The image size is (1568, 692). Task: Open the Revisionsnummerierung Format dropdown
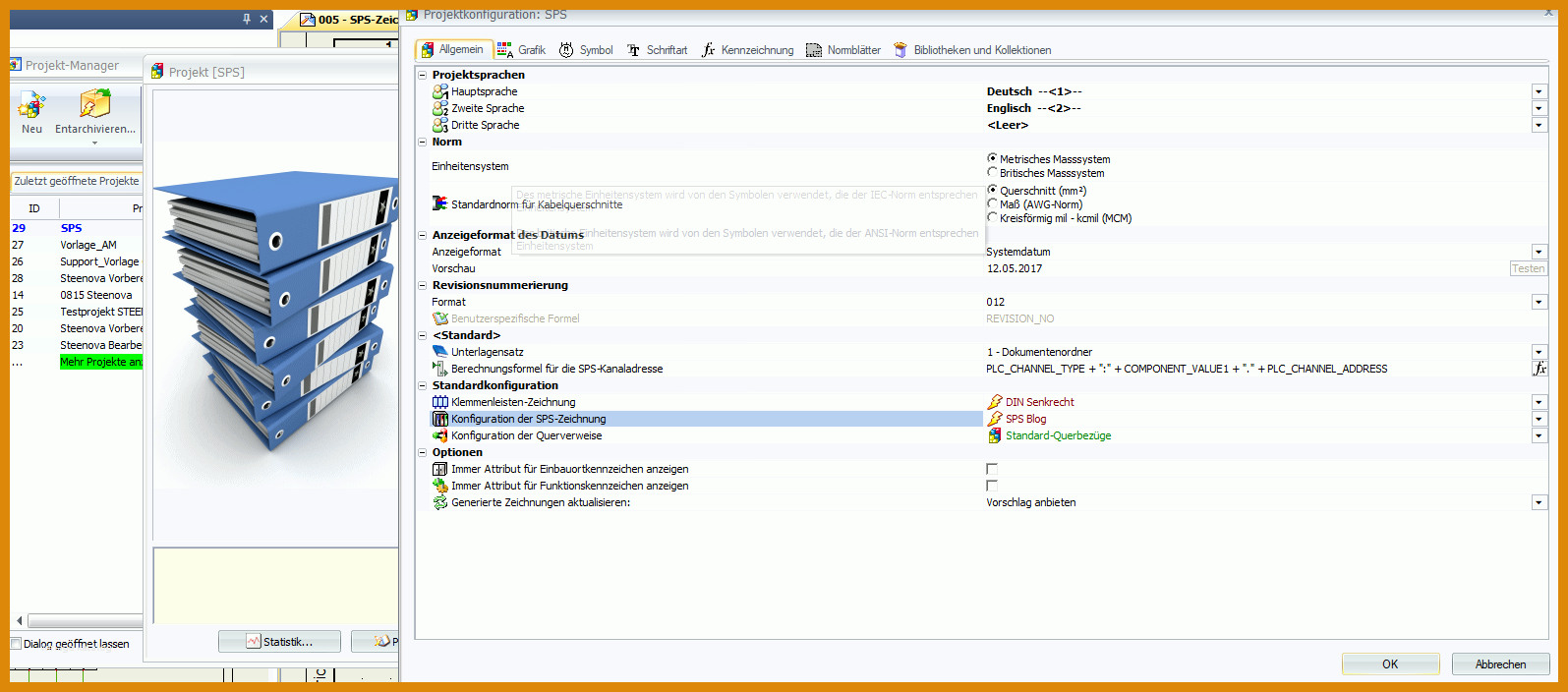pos(1539,302)
